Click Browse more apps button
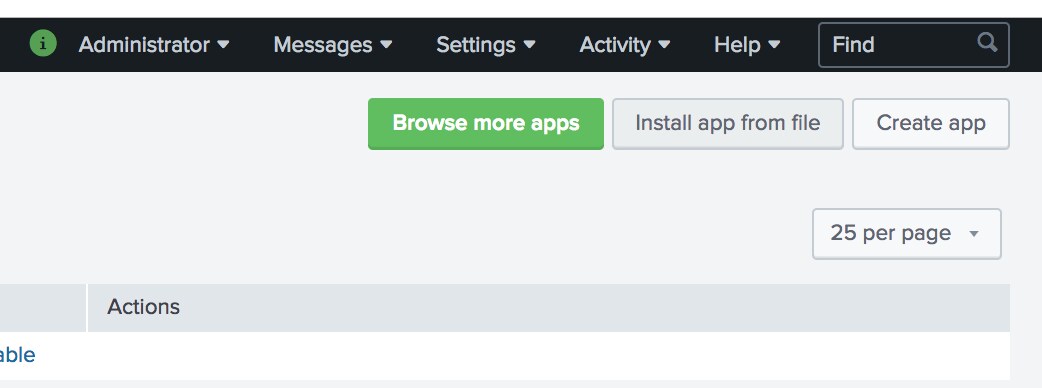 pyautogui.click(x=486, y=124)
